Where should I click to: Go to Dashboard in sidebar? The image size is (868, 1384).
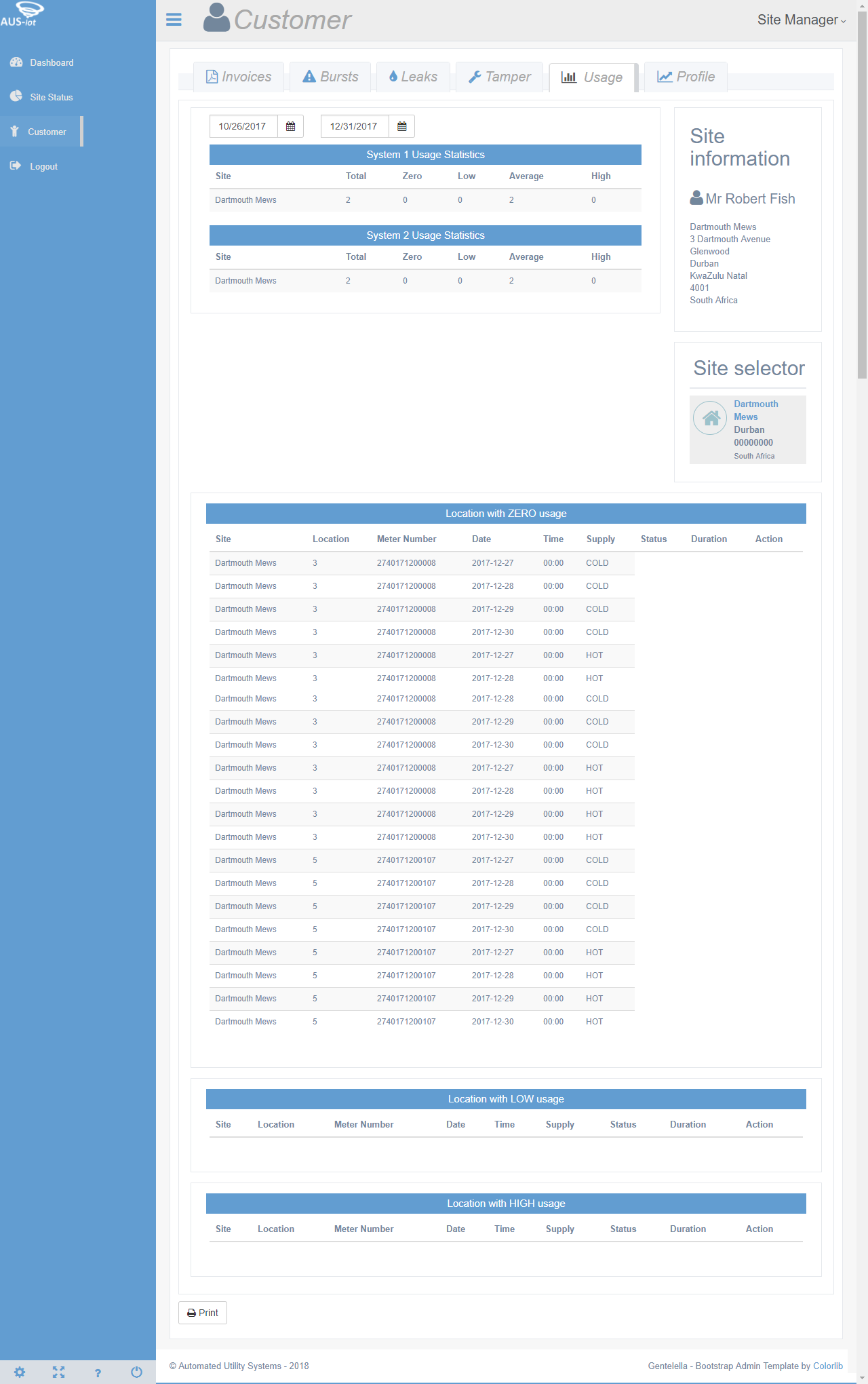point(52,62)
